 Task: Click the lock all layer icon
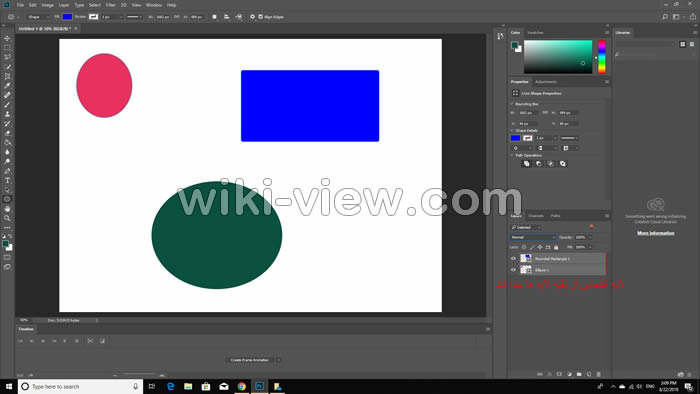[x=556, y=247]
